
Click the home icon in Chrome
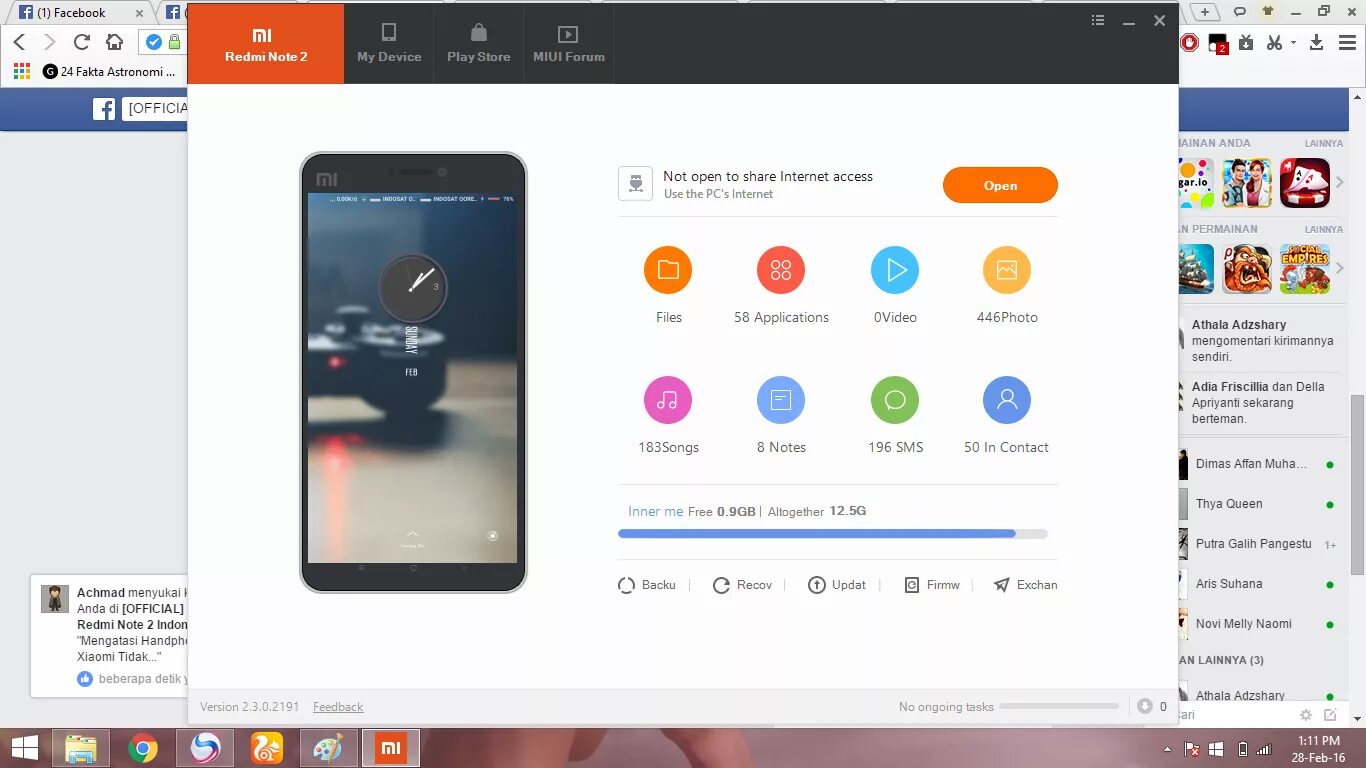click(x=114, y=42)
